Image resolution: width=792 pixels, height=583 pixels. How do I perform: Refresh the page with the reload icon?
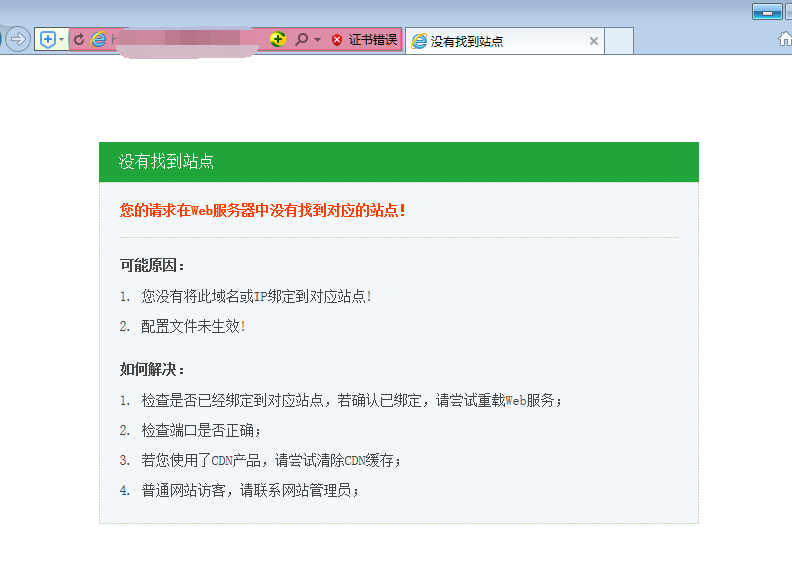[79, 39]
